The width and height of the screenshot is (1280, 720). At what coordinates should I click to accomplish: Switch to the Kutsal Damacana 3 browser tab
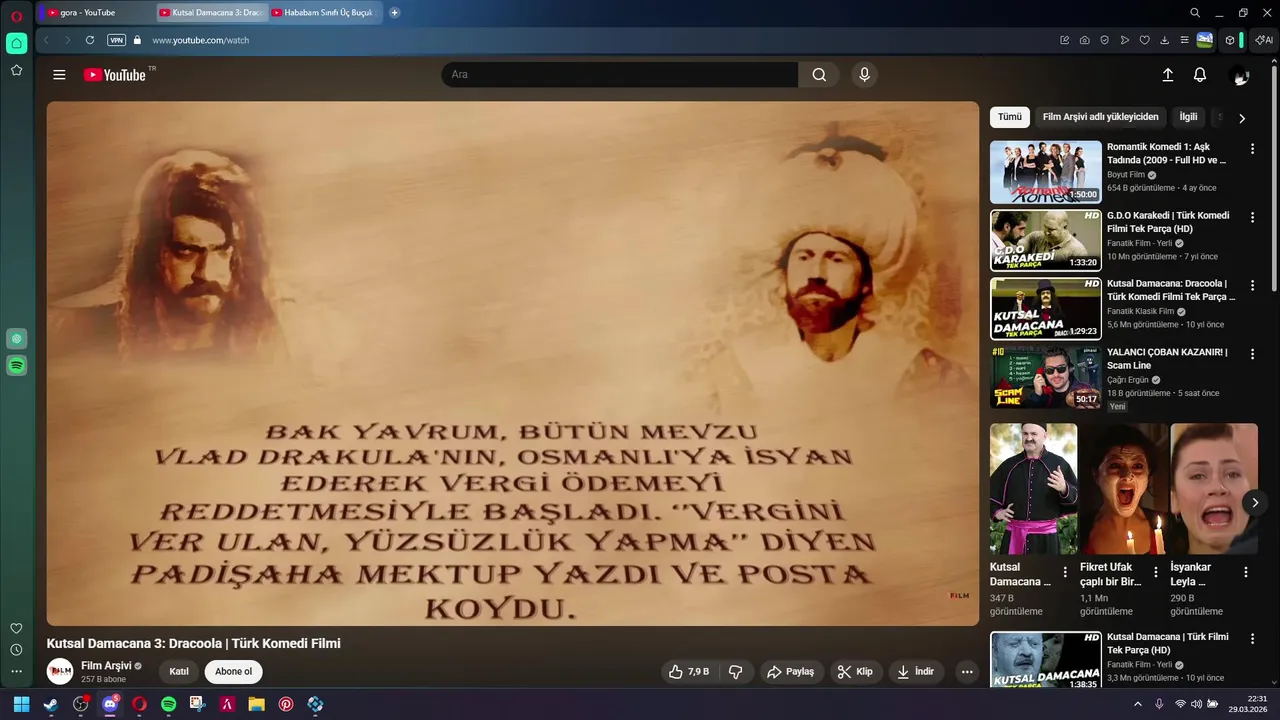pyautogui.click(x=210, y=13)
